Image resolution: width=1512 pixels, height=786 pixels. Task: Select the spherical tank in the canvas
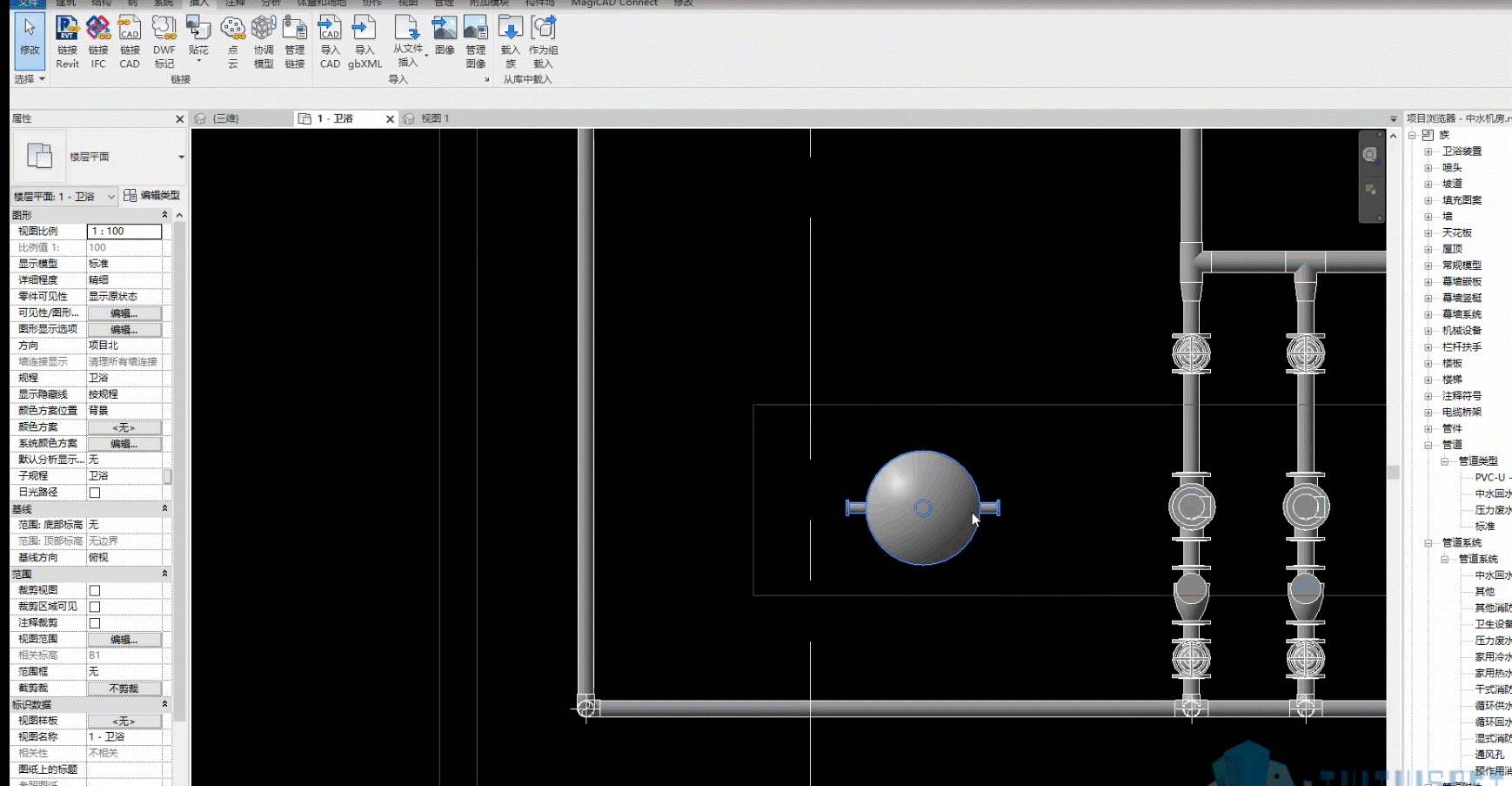click(922, 508)
